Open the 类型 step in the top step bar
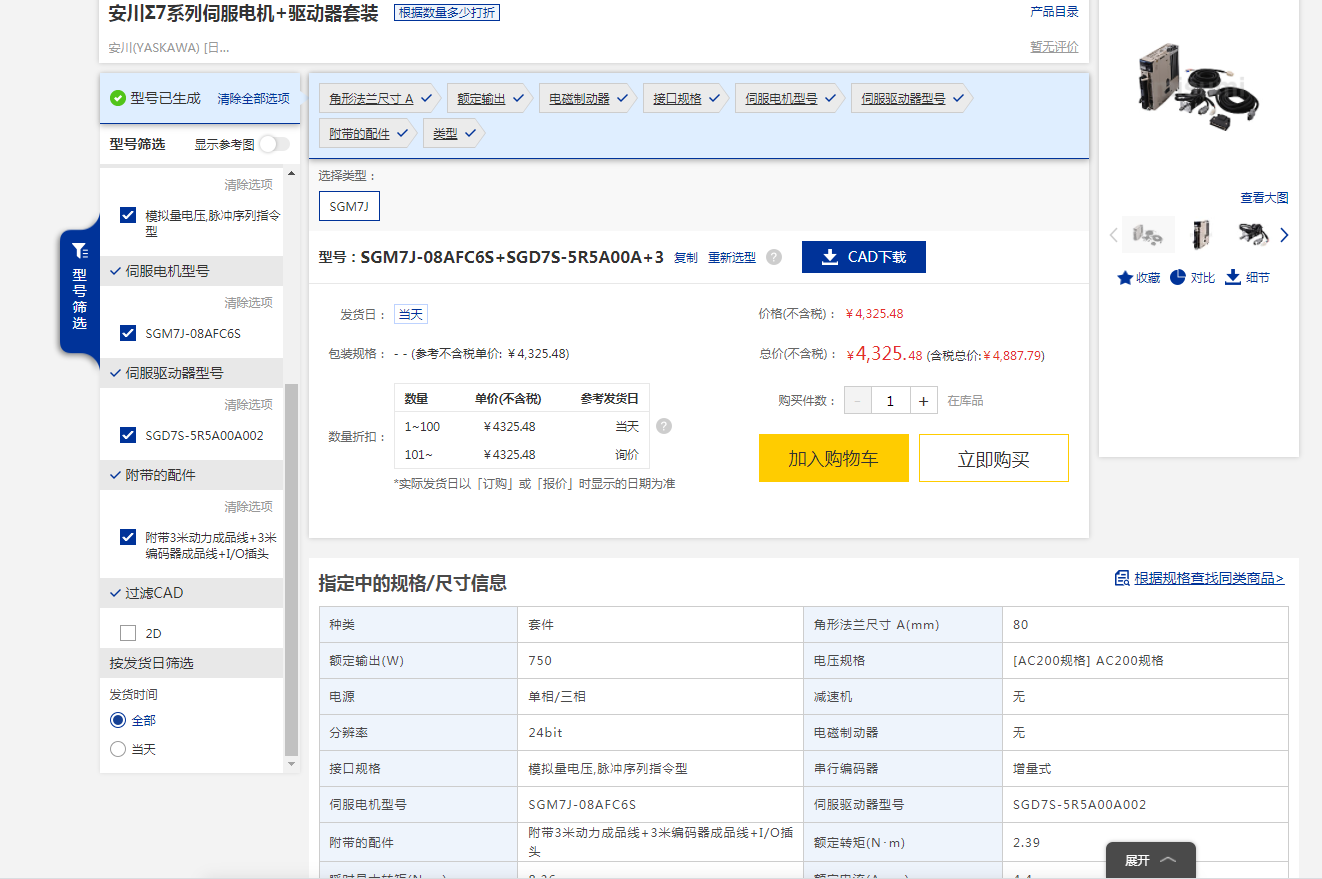Screen dimensions: 1322x879 [453, 133]
